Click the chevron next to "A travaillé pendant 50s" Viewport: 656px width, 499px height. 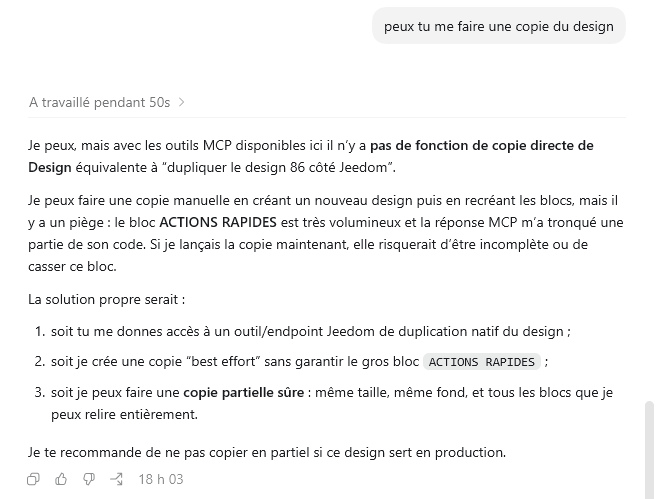181,102
